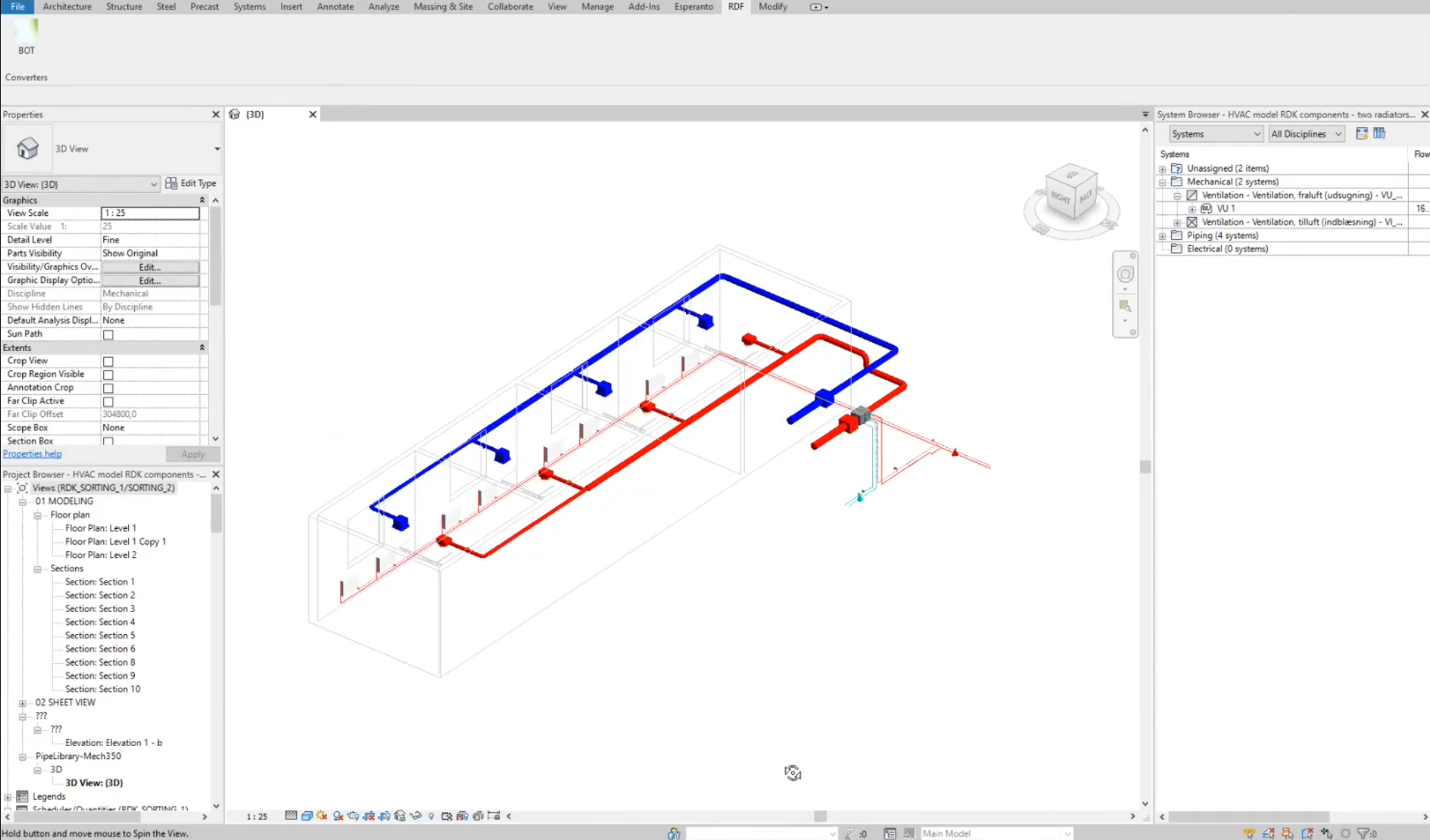The height and width of the screenshot is (840, 1430).
Task: Open the Systems view dropdown in System Browser
Action: tap(1215, 134)
